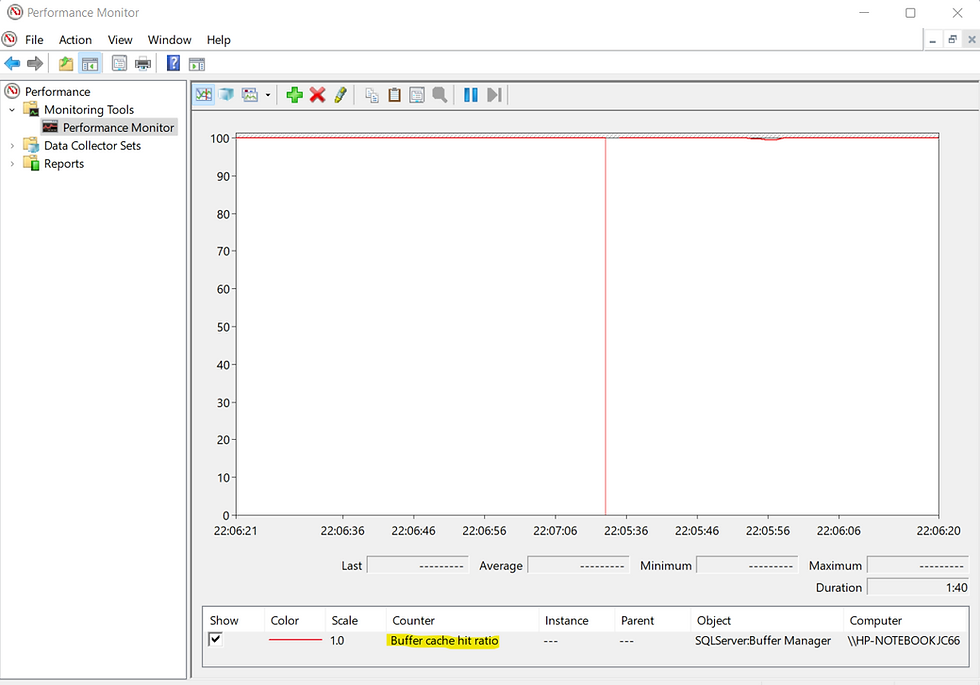Restore the inner MMC child window

pyautogui.click(x=952, y=40)
